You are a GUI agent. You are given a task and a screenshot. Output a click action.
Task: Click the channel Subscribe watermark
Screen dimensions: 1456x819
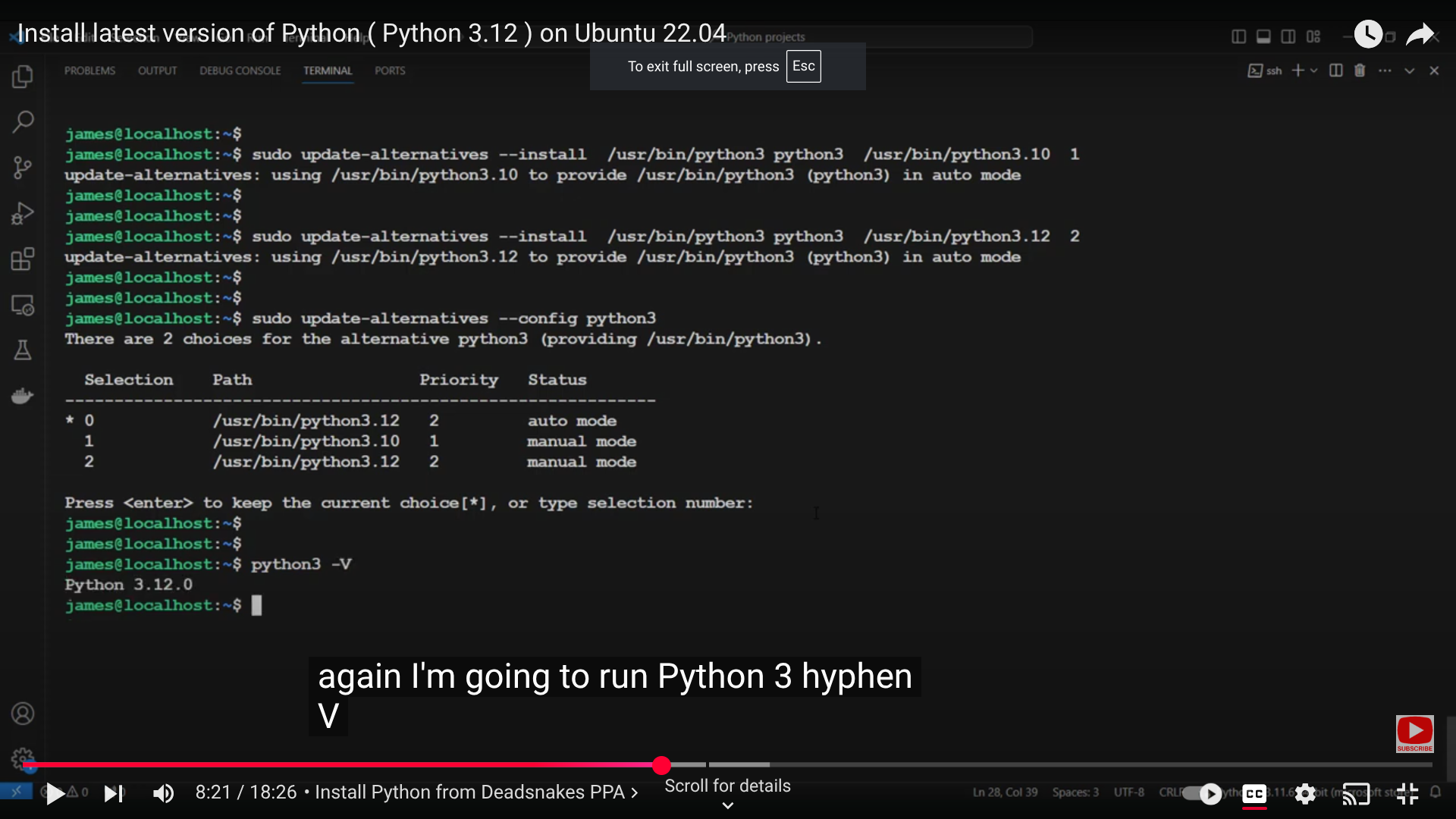point(1415,734)
